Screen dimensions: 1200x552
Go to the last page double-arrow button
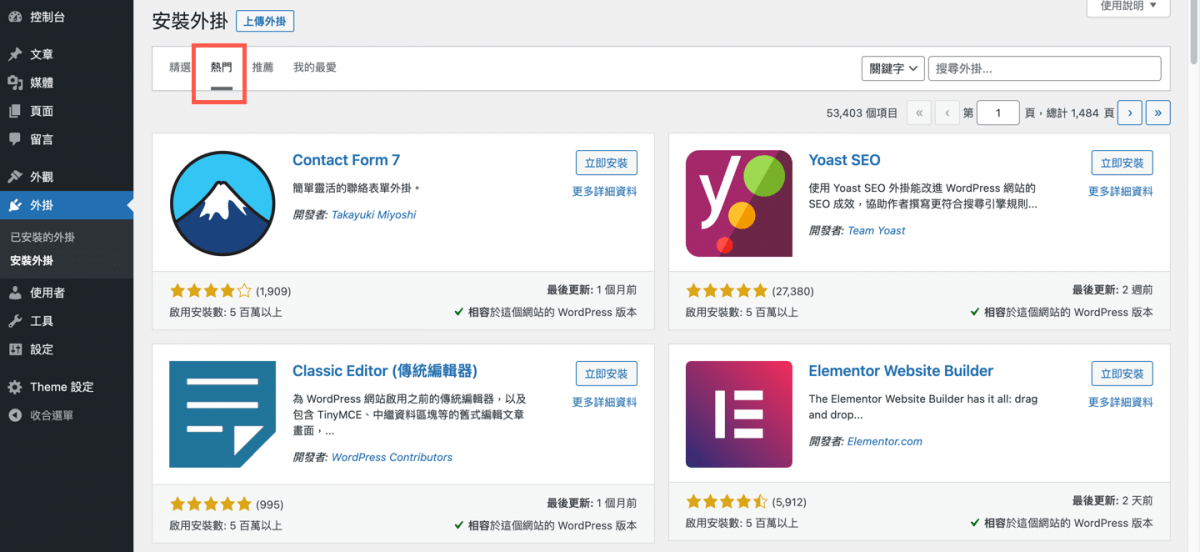(1158, 113)
